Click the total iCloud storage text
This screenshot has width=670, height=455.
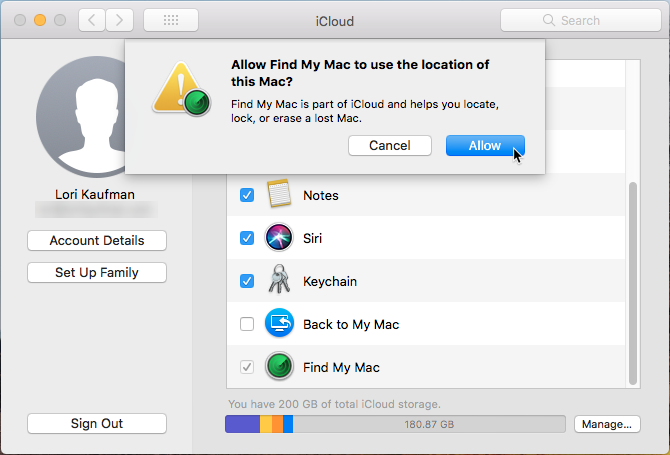(334, 404)
